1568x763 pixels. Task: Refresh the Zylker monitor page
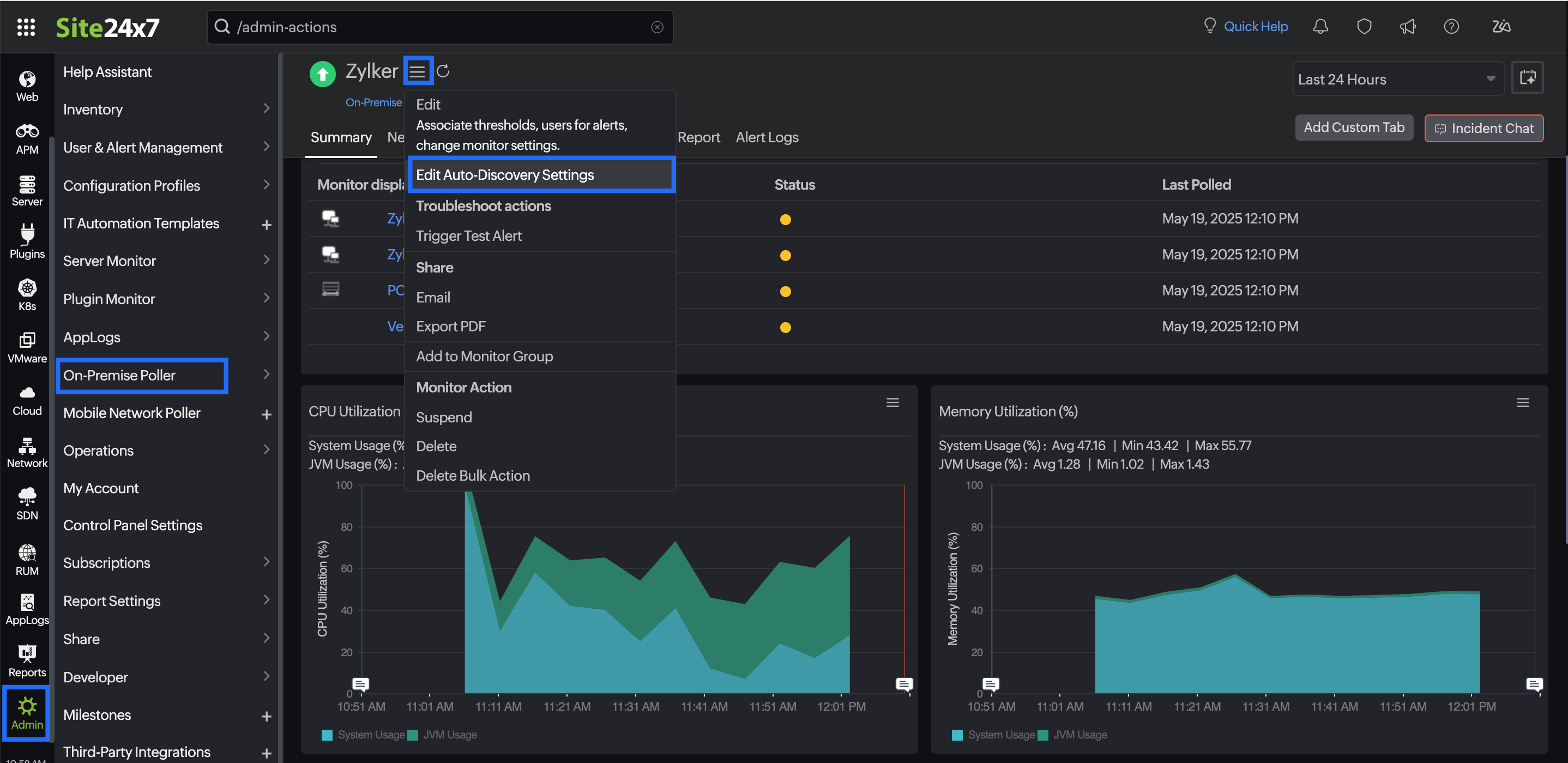tap(443, 71)
